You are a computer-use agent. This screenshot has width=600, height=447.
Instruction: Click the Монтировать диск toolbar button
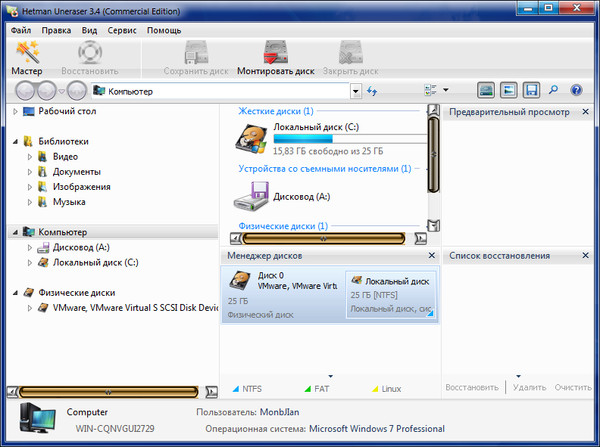click(275, 59)
